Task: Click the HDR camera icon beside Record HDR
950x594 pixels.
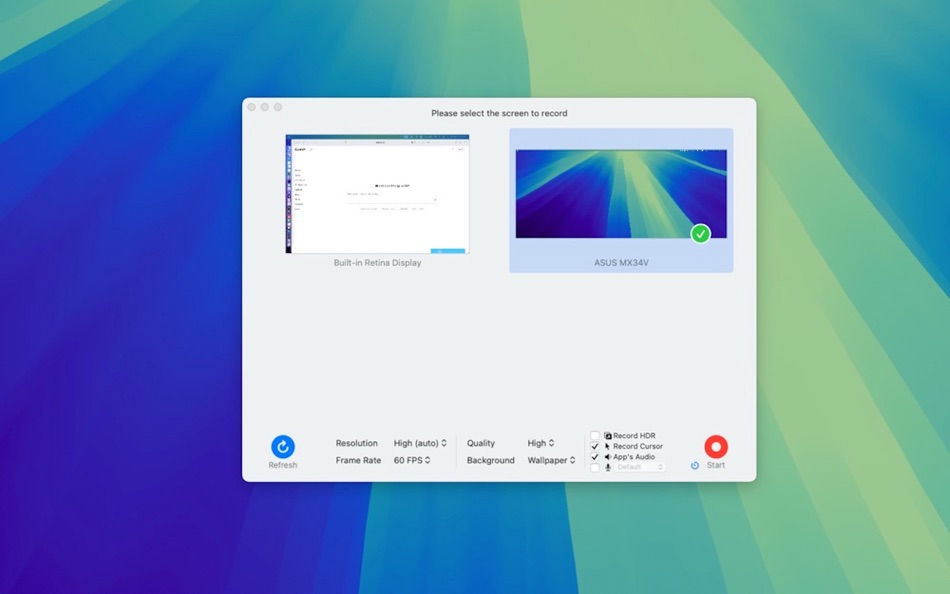Action: [607, 435]
